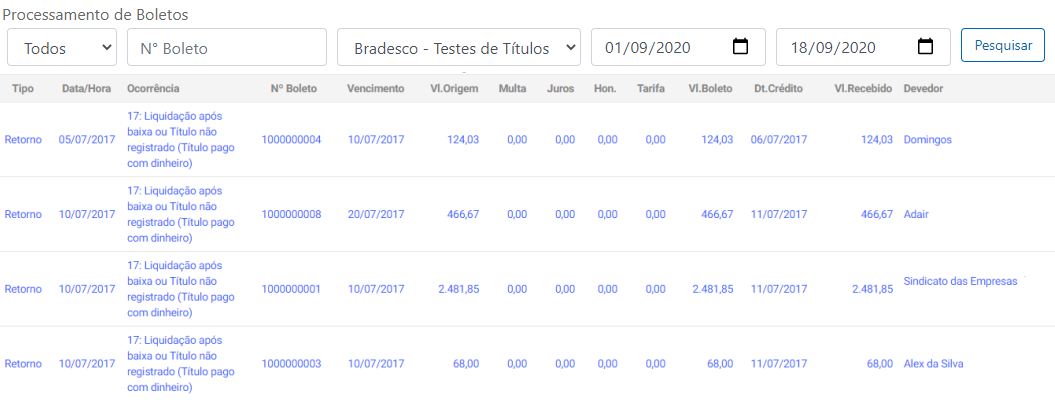This screenshot has height=400, width=1055.
Task: Click Retorno link on 05/07/2017 row
Action: (23, 140)
